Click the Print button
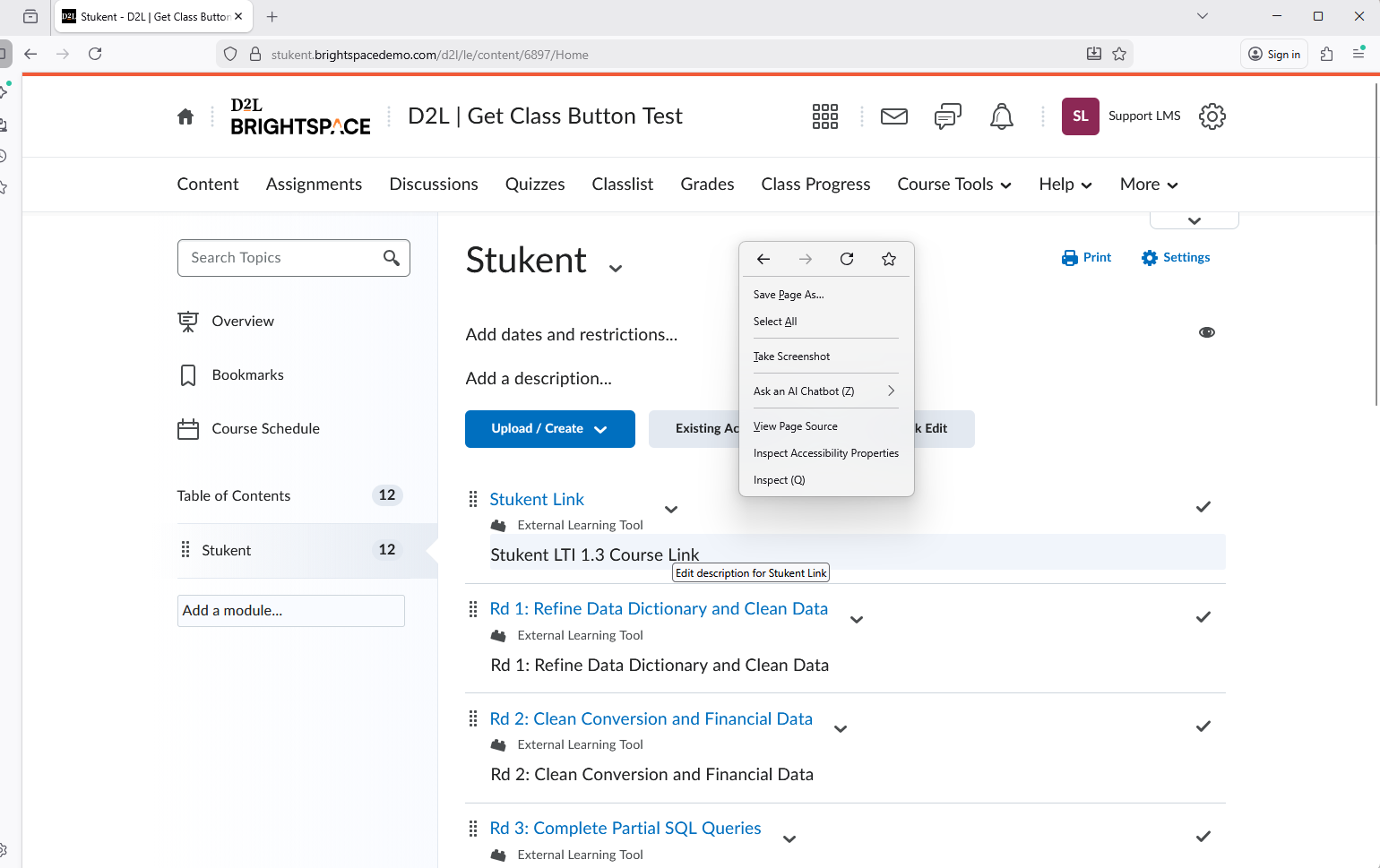 click(1086, 258)
